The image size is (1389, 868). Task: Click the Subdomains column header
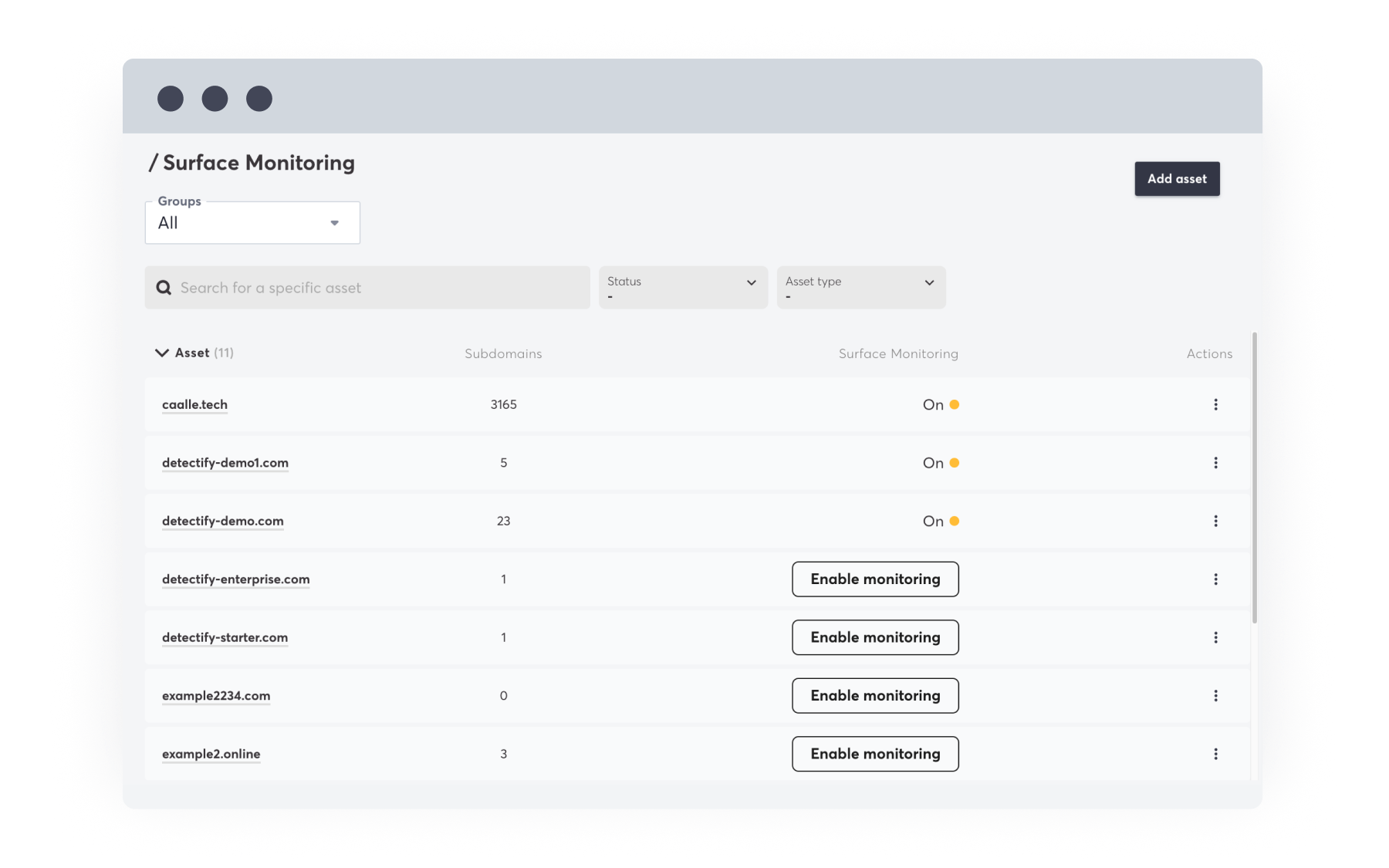point(503,353)
